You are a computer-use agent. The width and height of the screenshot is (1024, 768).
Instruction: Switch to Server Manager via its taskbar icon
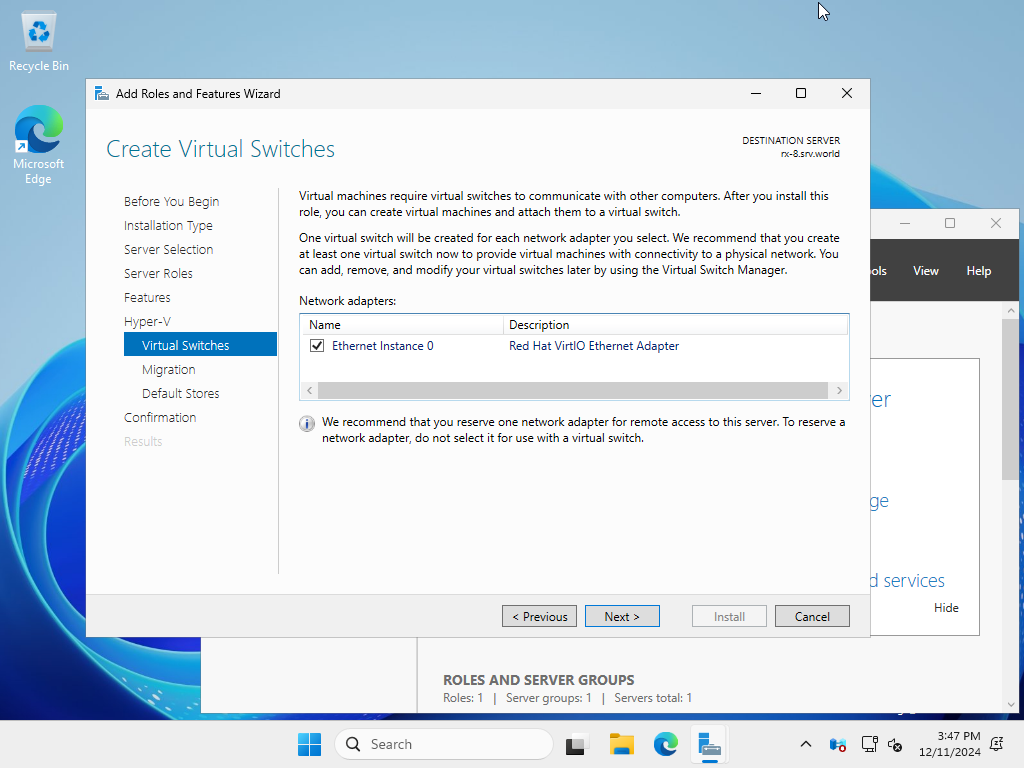pos(710,744)
